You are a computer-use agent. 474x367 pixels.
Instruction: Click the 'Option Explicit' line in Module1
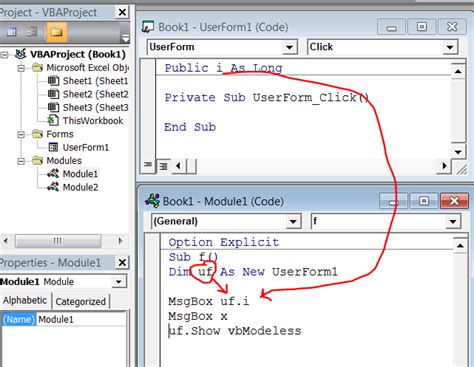[224, 242]
